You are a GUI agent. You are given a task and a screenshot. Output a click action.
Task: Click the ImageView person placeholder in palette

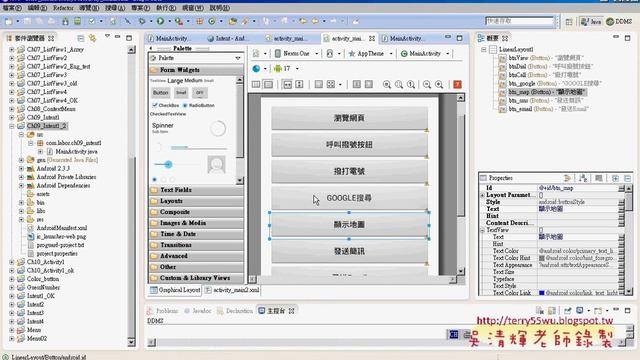[216, 164]
